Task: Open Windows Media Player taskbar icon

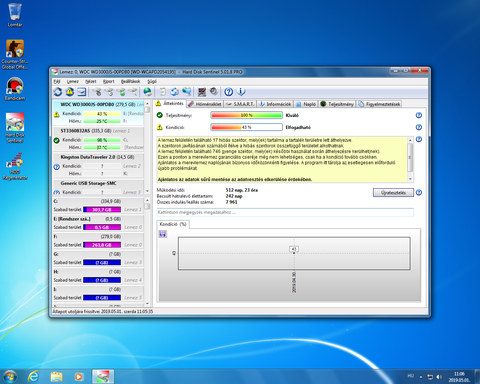Action: click(79, 377)
